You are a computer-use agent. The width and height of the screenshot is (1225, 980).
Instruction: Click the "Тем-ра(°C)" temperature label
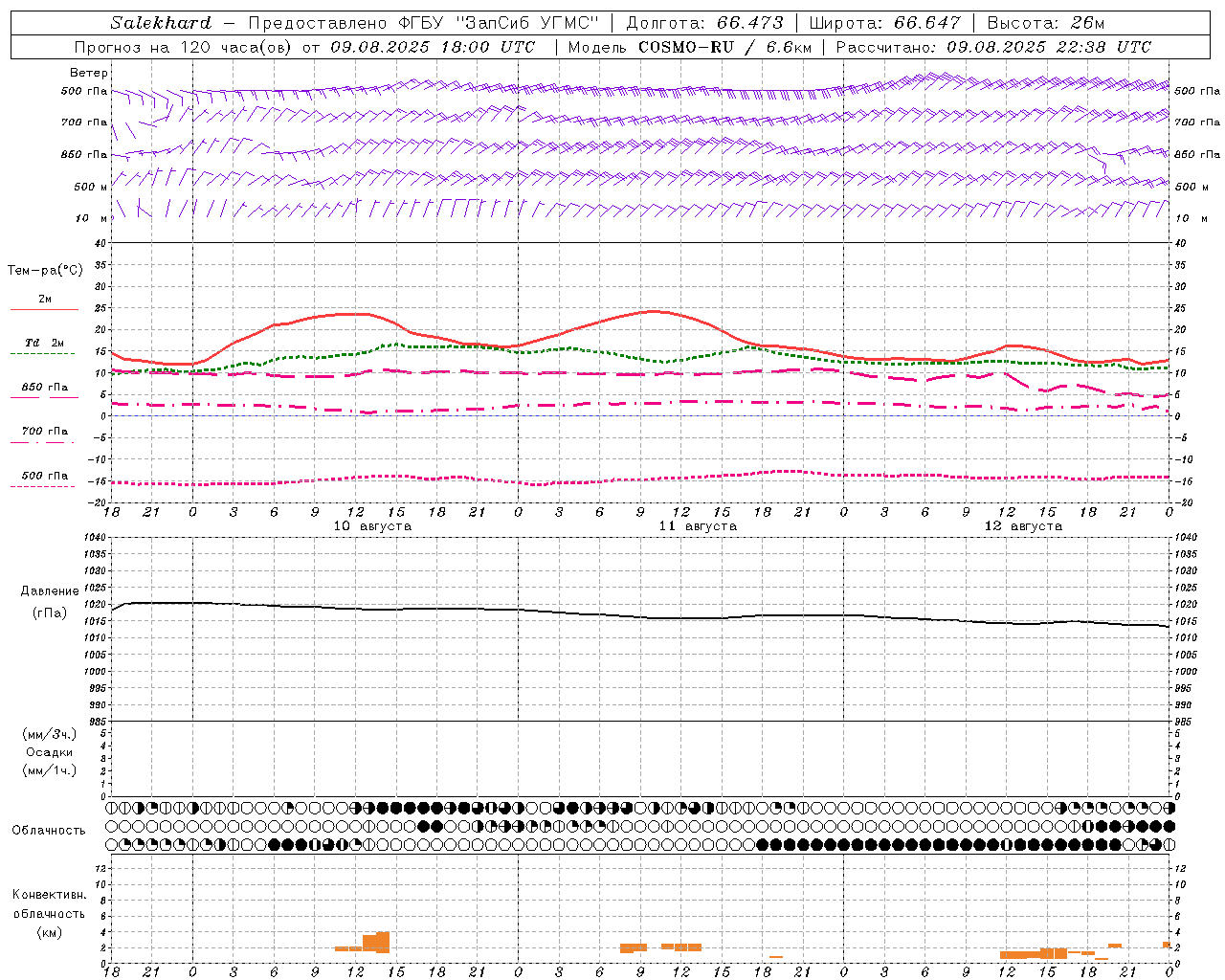(45, 271)
